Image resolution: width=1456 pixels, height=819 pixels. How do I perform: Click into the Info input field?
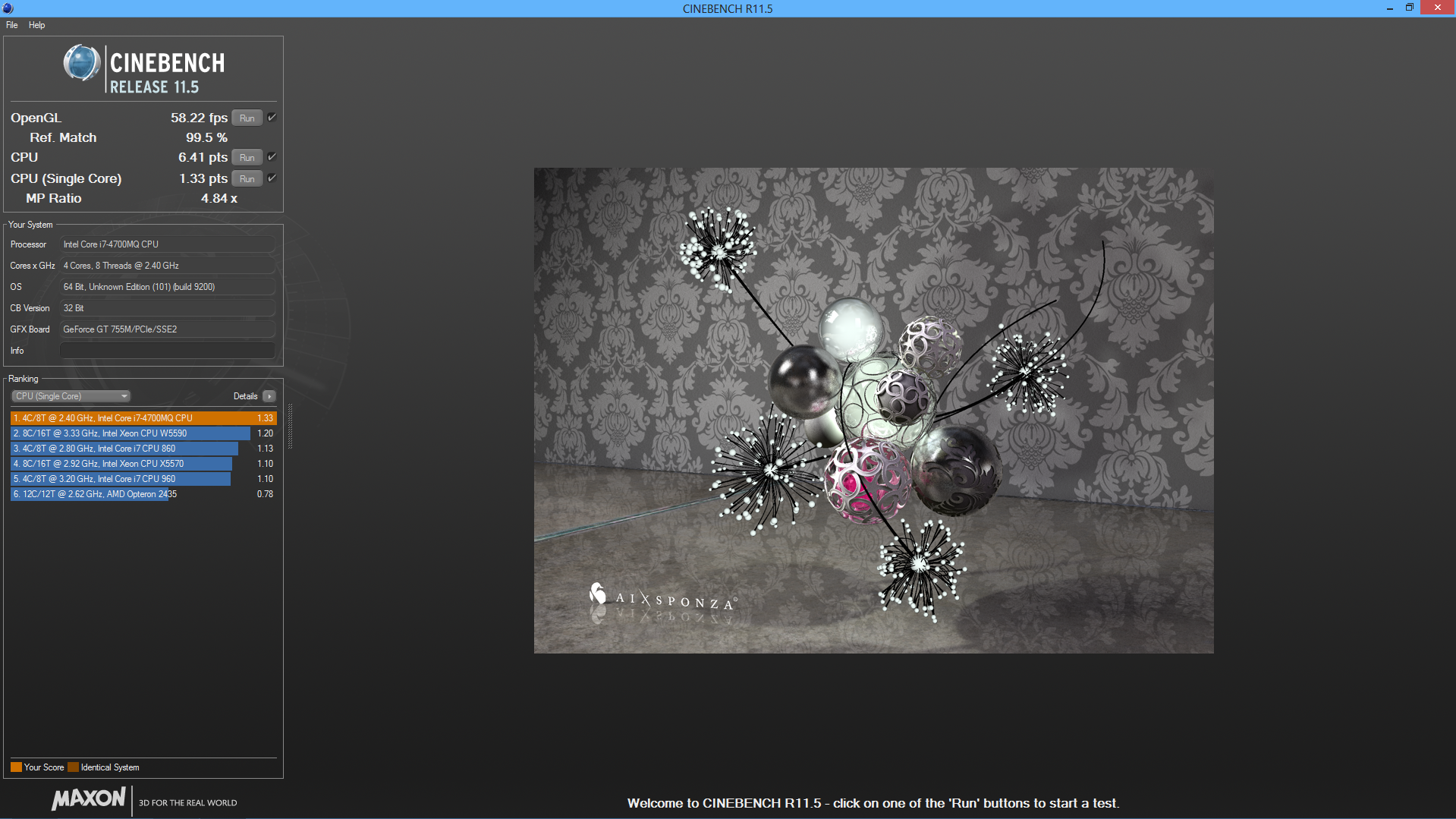pyautogui.click(x=168, y=351)
